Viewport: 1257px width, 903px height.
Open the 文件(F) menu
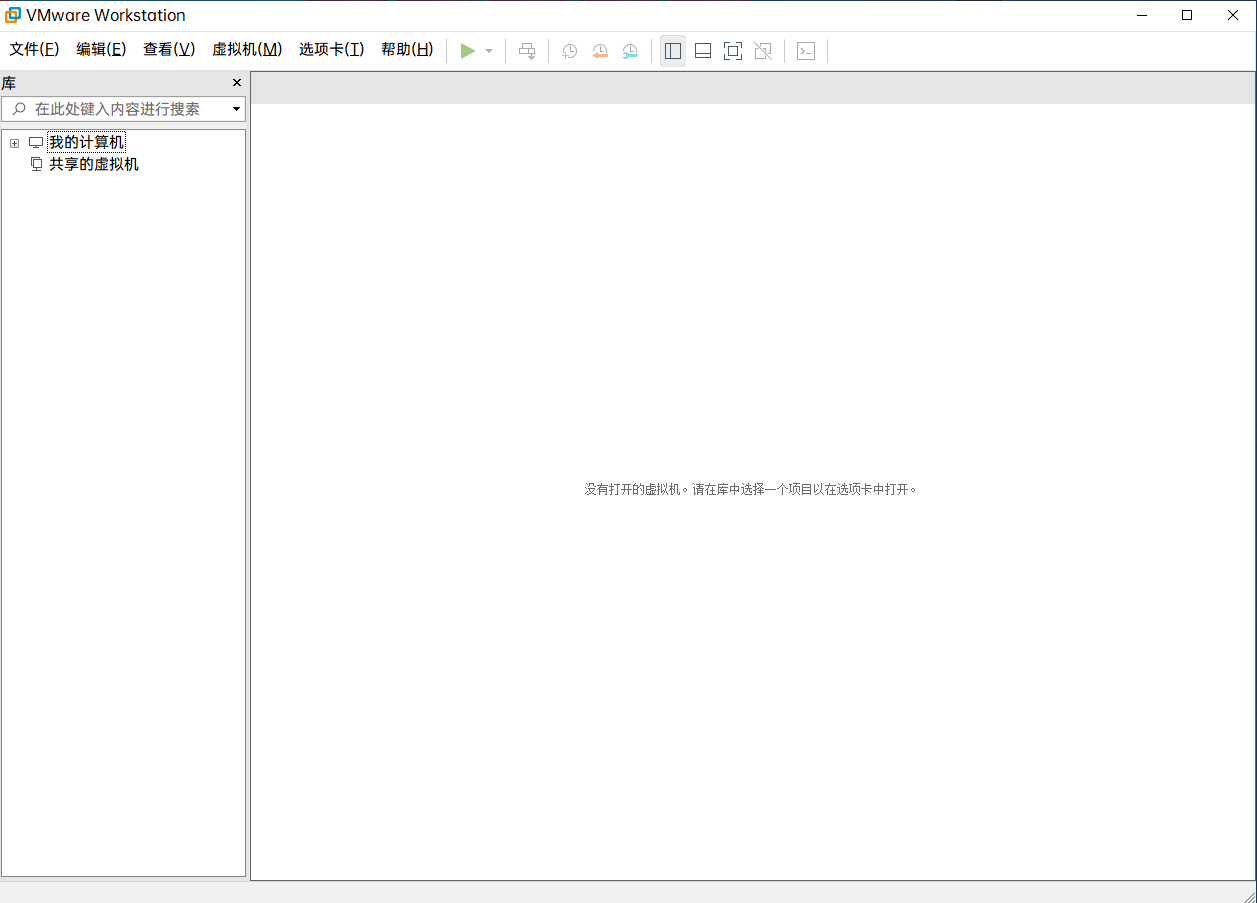tap(34, 49)
